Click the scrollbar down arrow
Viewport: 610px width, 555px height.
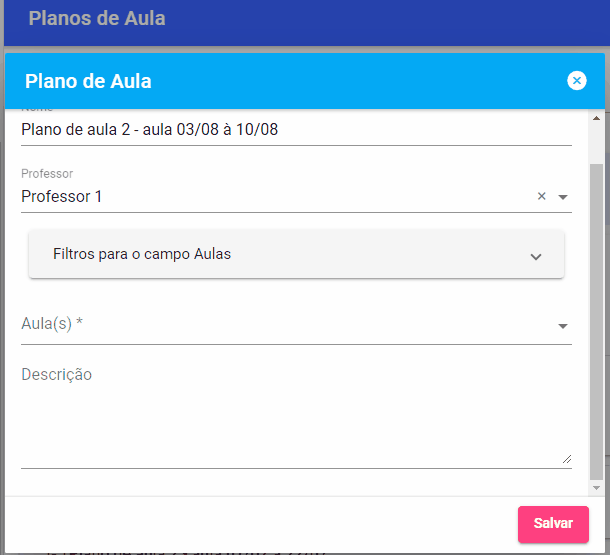point(596,488)
